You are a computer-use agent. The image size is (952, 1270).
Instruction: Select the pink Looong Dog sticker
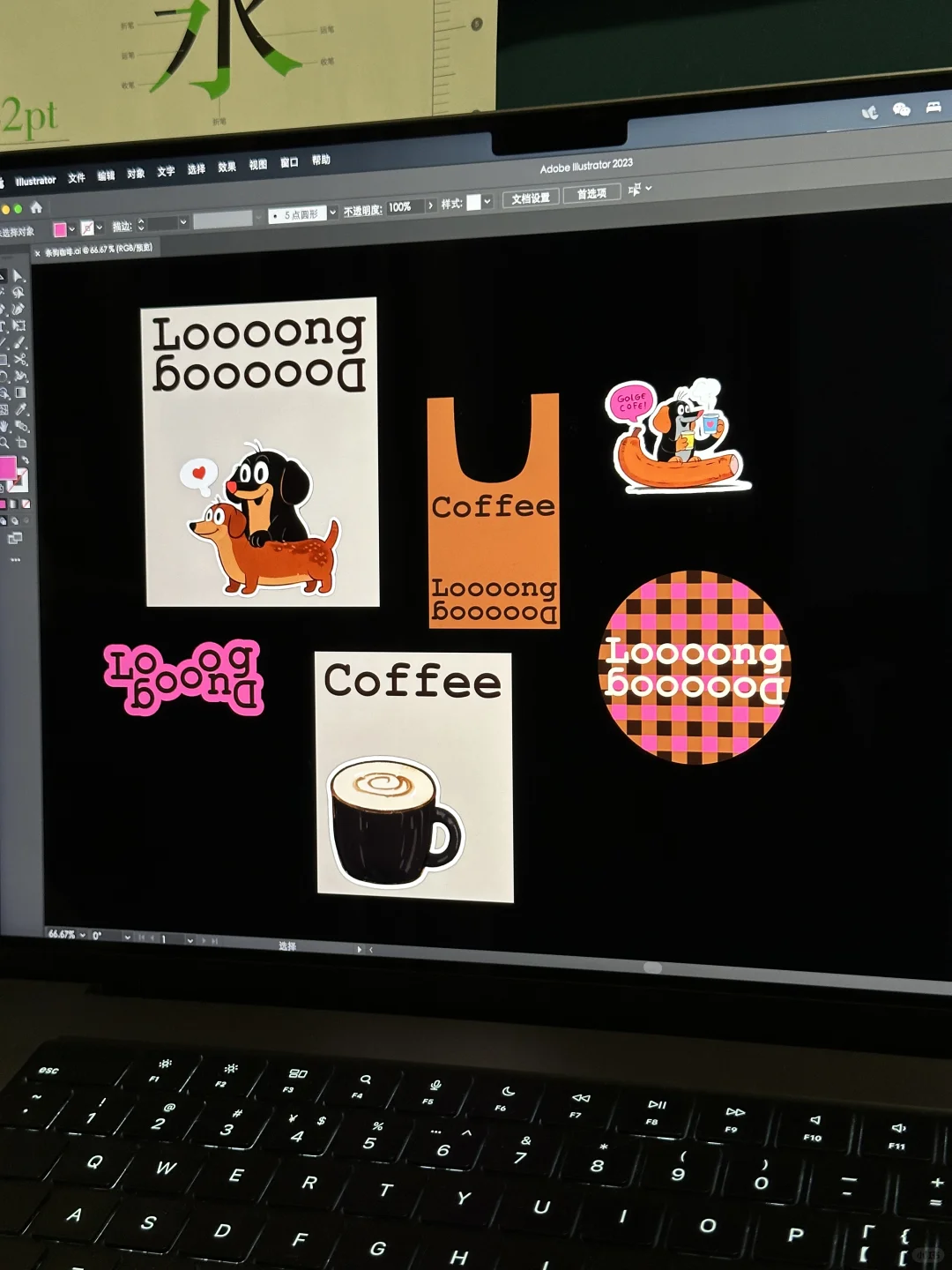click(184, 676)
